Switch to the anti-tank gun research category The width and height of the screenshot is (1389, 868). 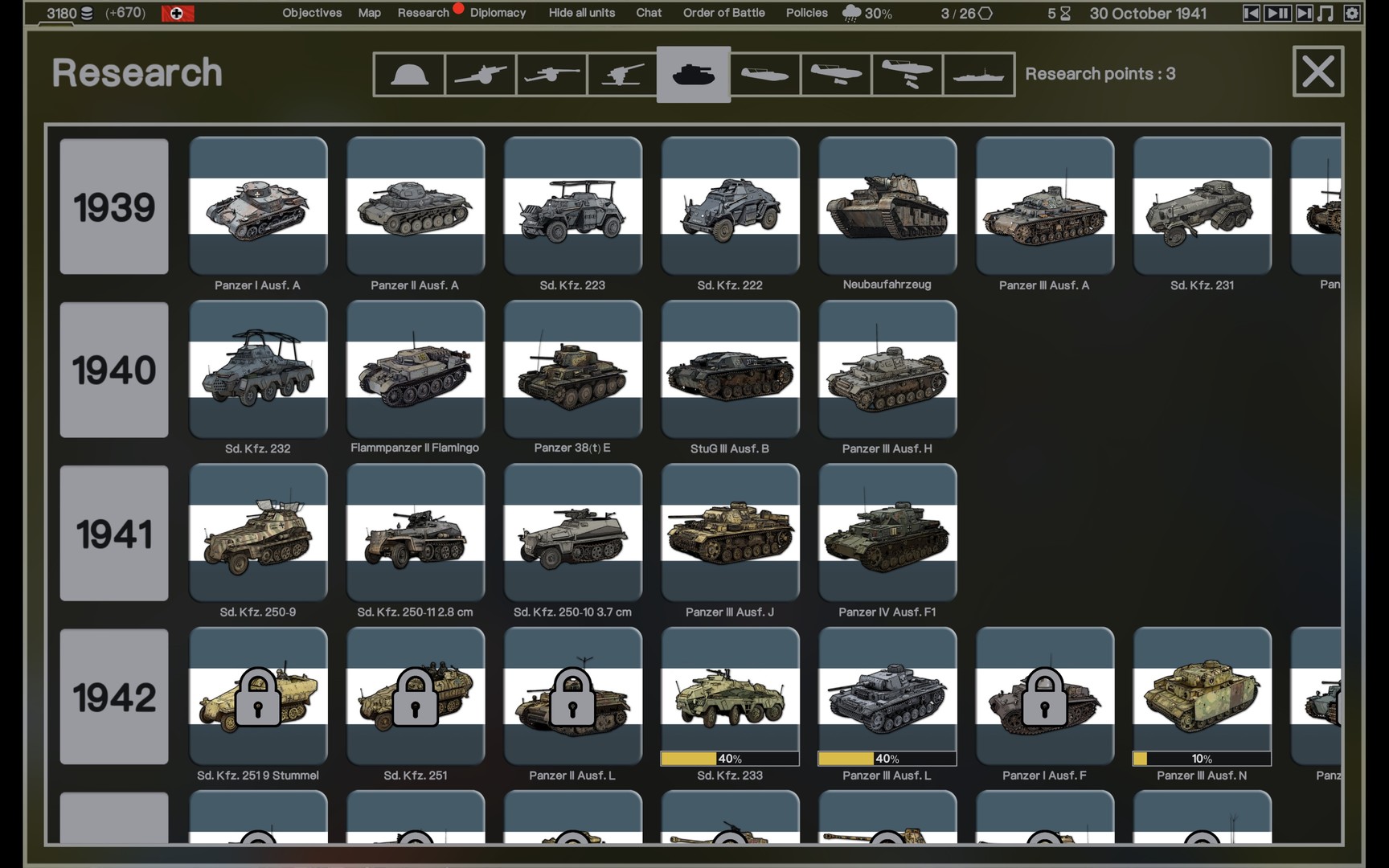pyautogui.click(x=551, y=75)
